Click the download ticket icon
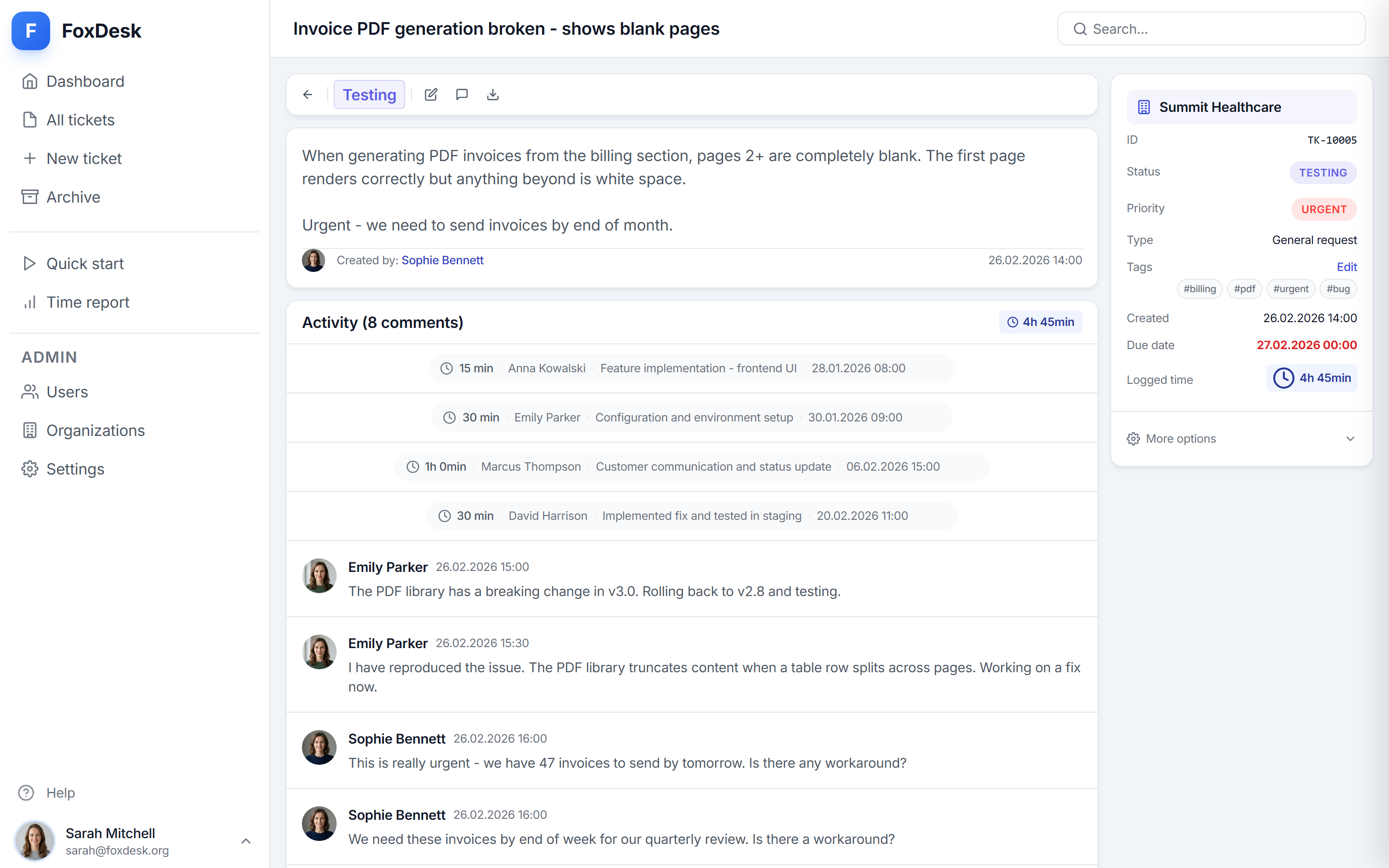The width and height of the screenshot is (1389, 868). coord(492,94)
